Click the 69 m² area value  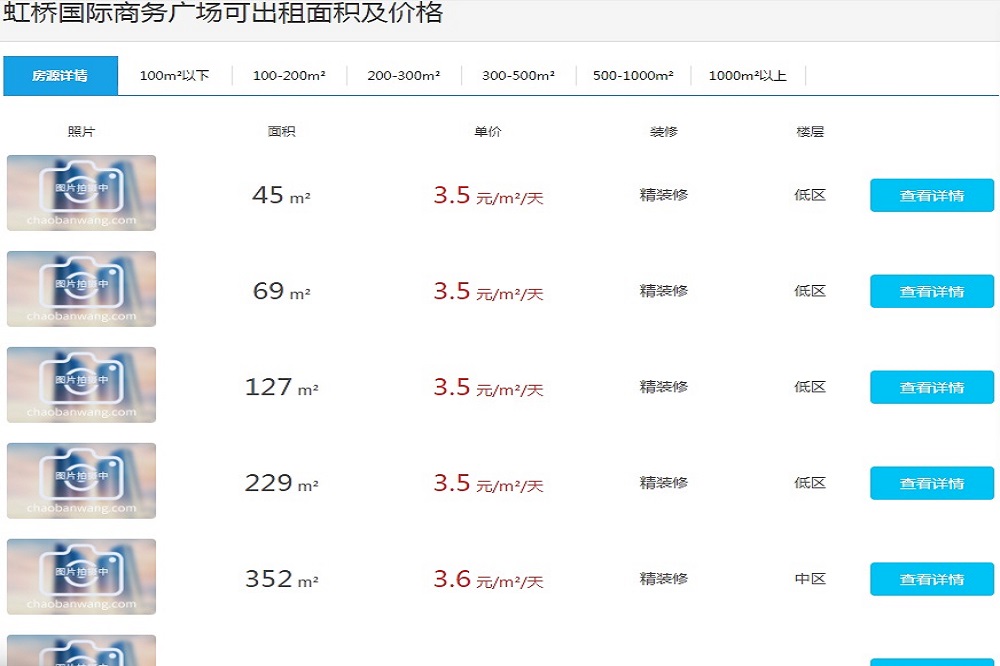click(281, 291)
